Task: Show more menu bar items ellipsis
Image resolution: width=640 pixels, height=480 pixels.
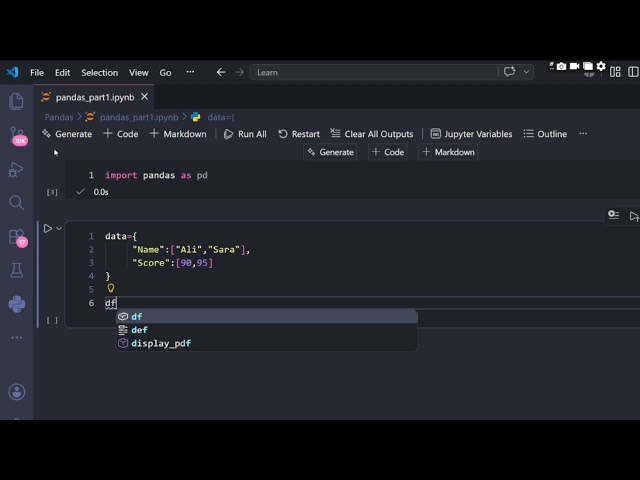Action: point(190,72)
